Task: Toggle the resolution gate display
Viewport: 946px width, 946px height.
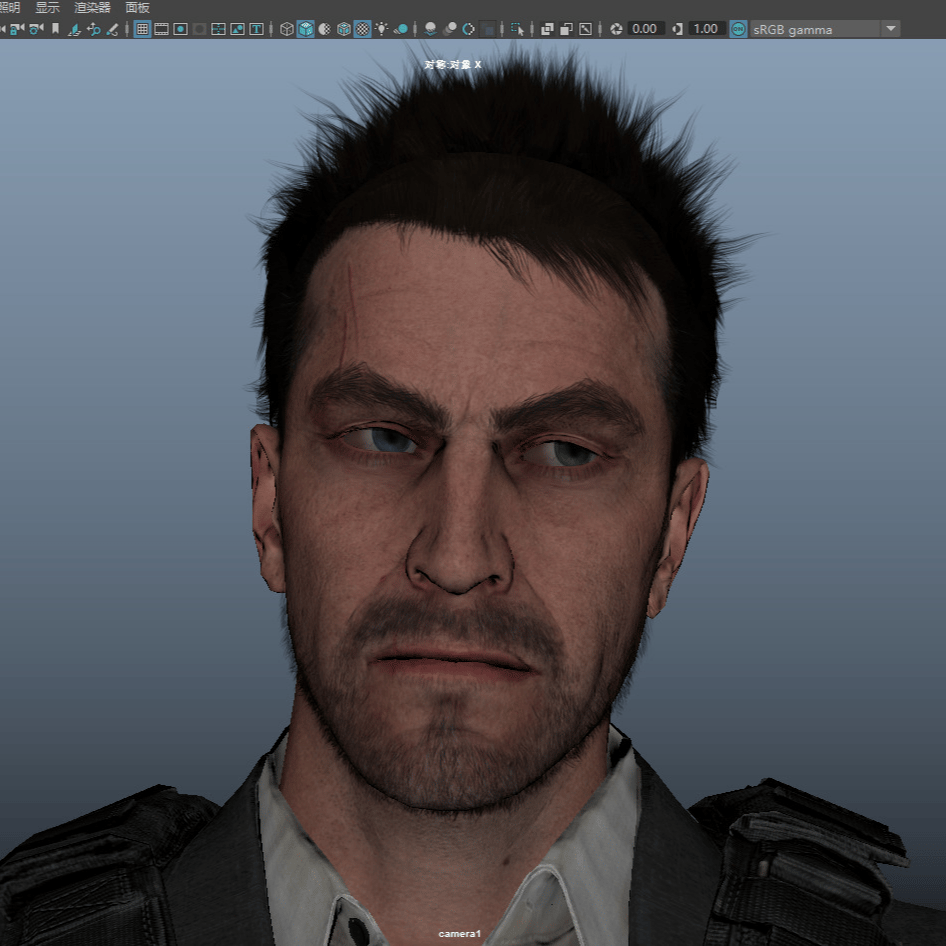Action: (x=180, y=29)
